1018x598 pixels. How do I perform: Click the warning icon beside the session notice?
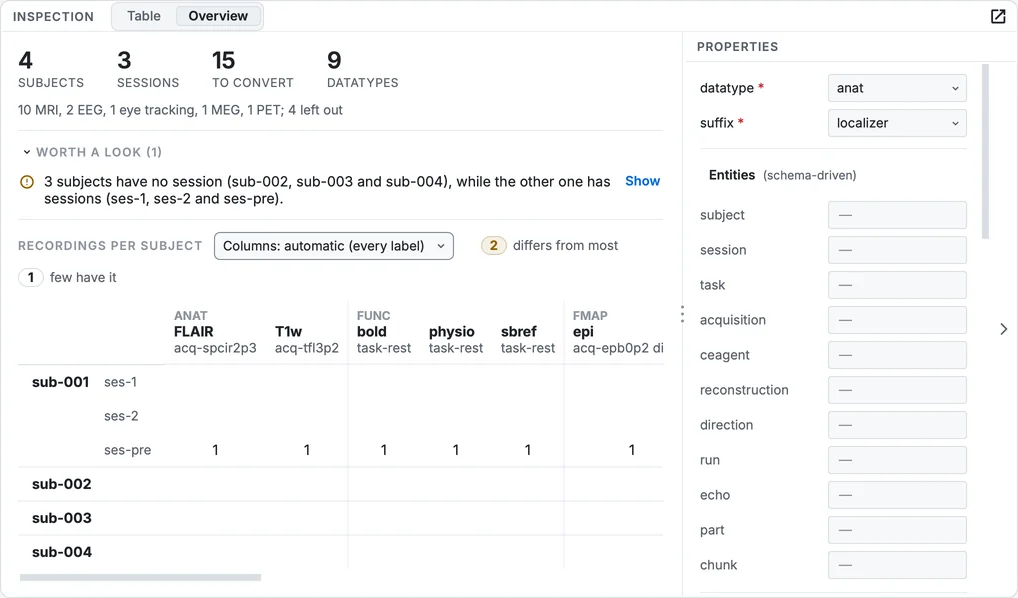(27, 182)
